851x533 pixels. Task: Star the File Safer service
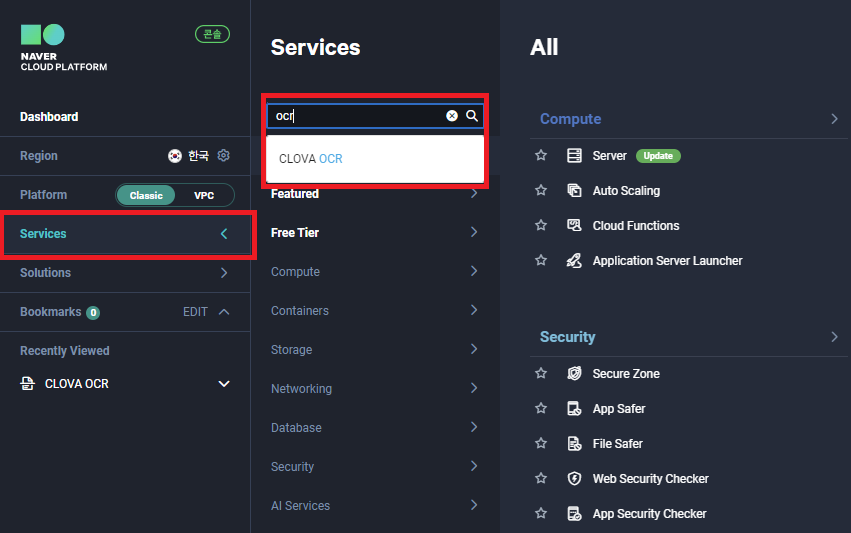coord(541,443)
